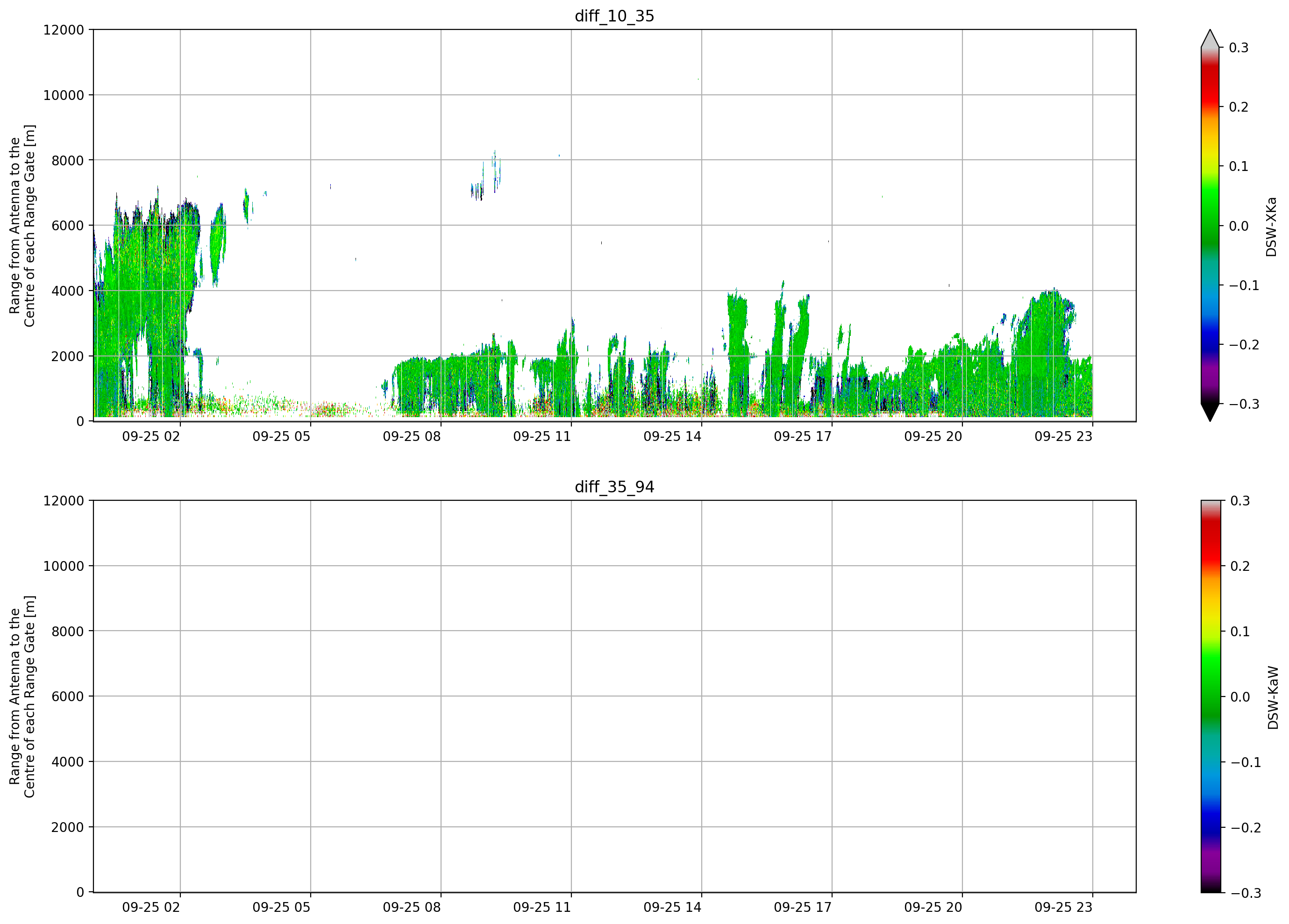The image size is (1289, 924).
Task: Click 8000 y-axis tick of bottom plot
Action: click(68, 632)
